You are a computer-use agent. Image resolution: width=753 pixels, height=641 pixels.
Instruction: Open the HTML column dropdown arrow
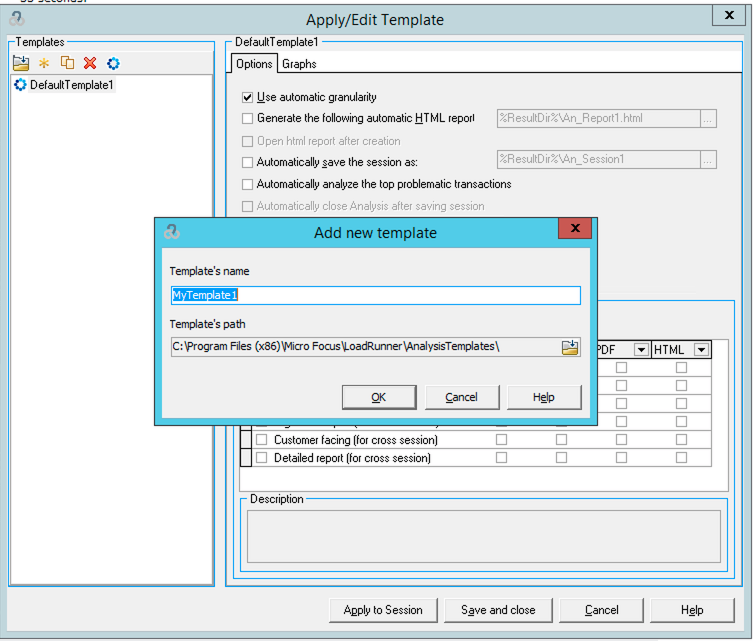[700, 349]
